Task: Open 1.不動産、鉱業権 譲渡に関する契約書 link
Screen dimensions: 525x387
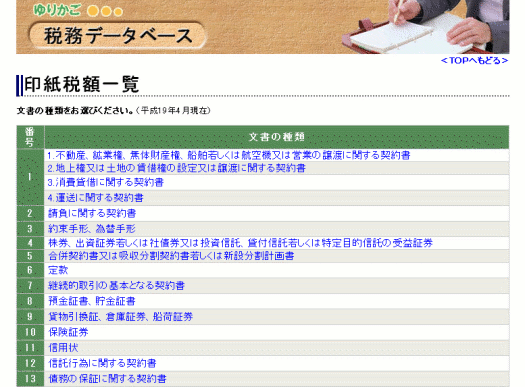Action: tap(229, 155)
